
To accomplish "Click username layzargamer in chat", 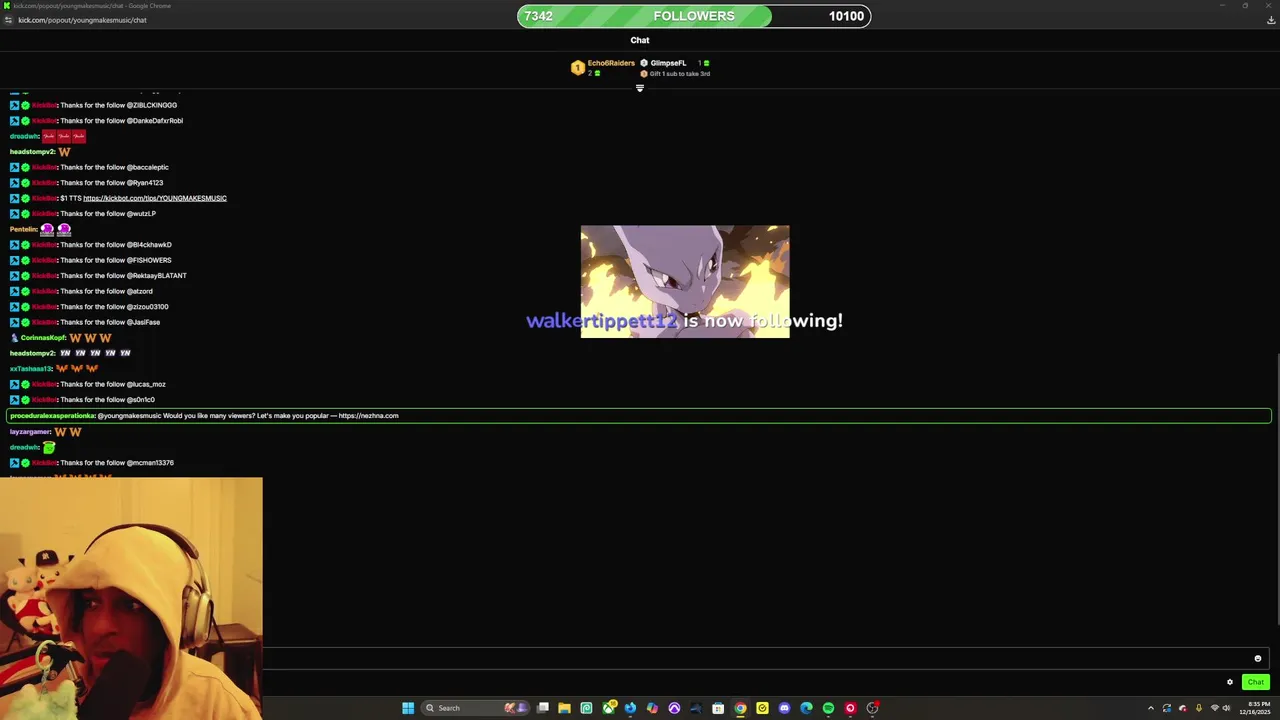I will pos(30,432).
